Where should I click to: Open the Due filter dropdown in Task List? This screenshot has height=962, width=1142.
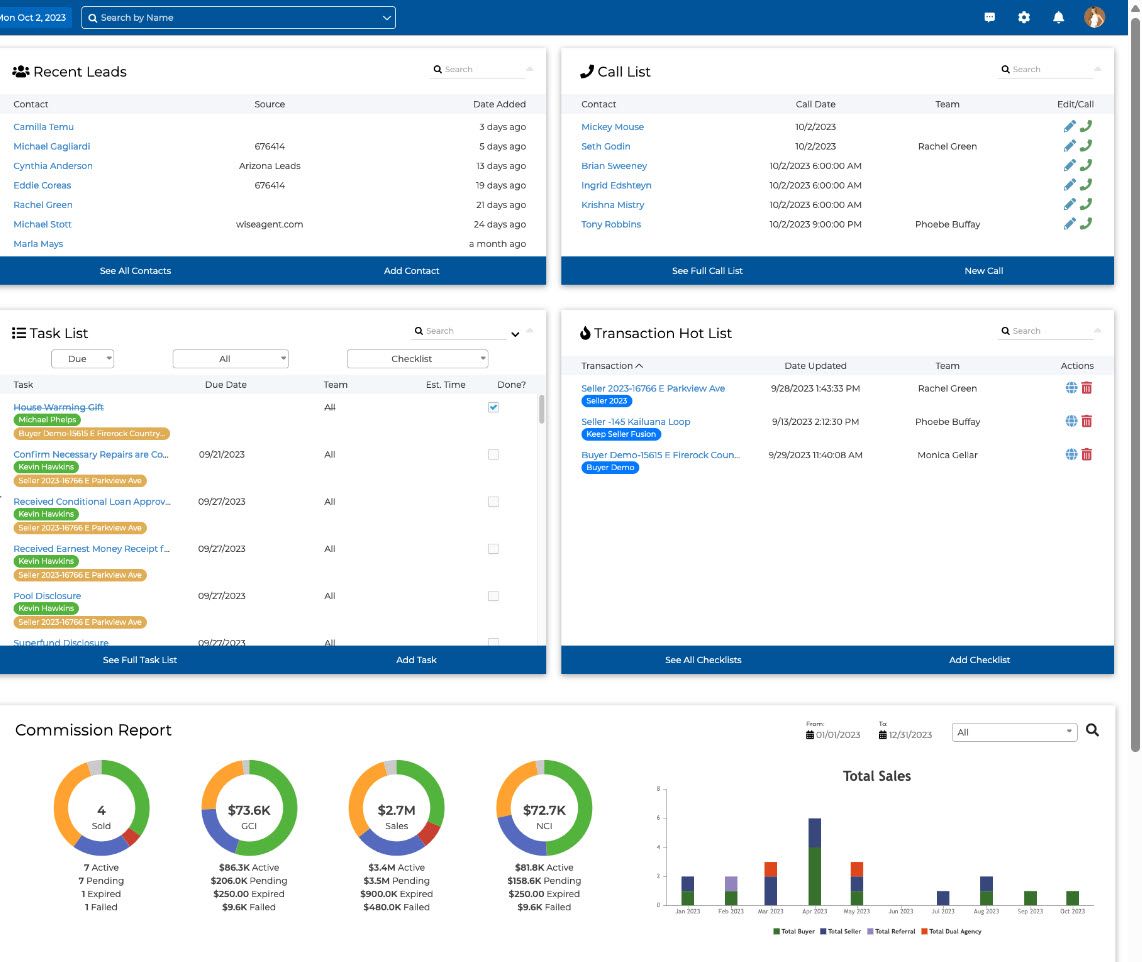82,358
